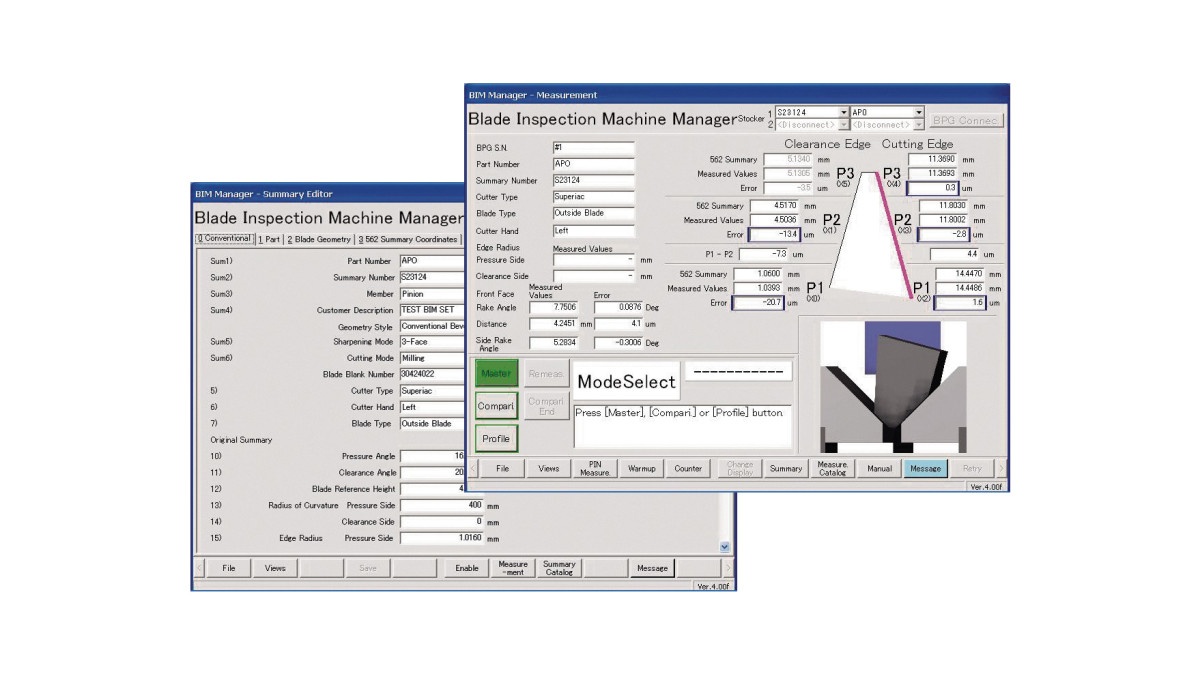Open Measure. Catalog from the toolbar
Image resolution: width=1200 pixels, height=674 pixels.
coord(833,468)
